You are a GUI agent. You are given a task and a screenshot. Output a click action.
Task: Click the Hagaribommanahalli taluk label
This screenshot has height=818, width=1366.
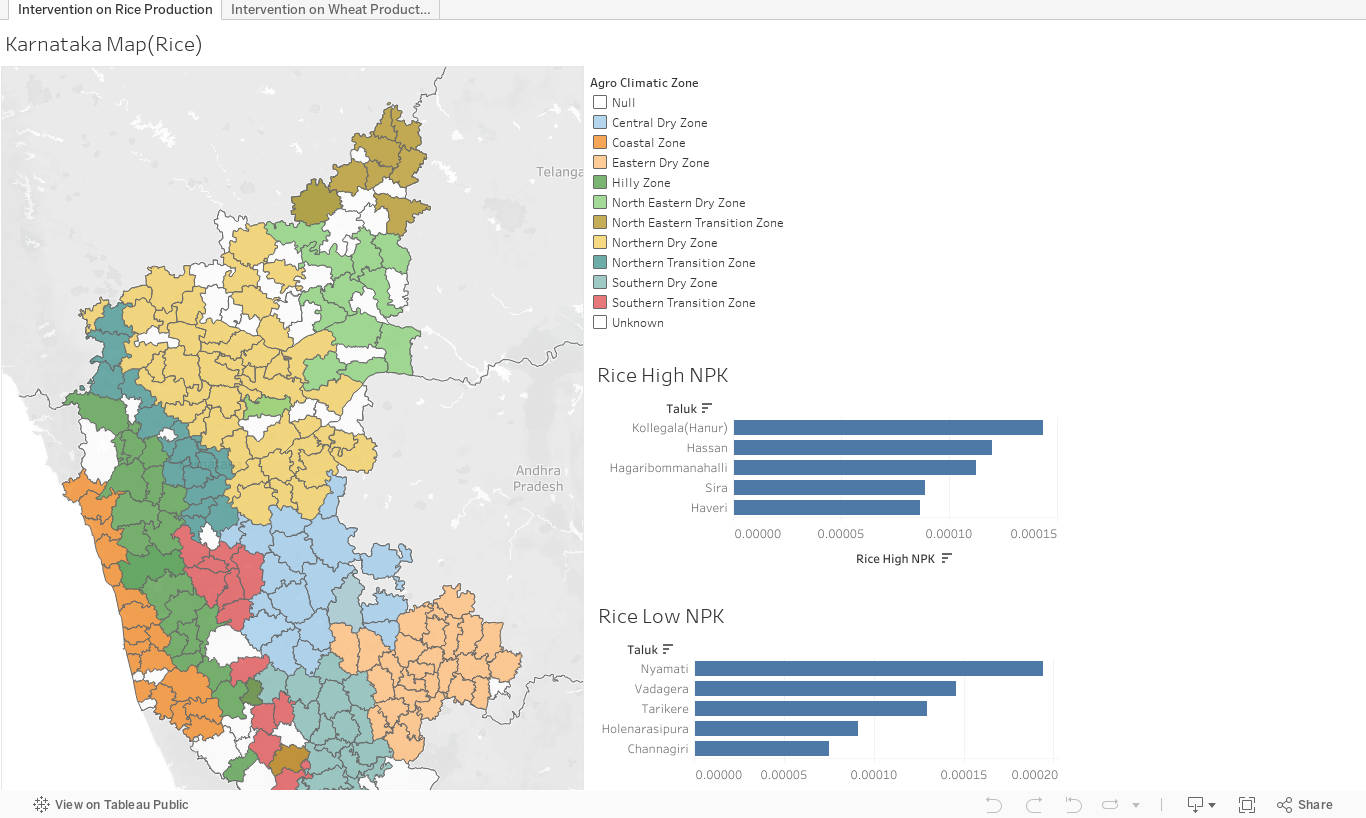pyautogui.click(x=669, y=467)
